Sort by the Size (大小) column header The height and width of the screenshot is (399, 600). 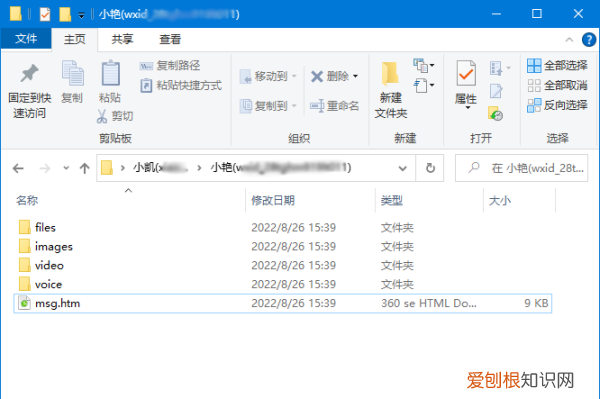(x=499, y=200)
